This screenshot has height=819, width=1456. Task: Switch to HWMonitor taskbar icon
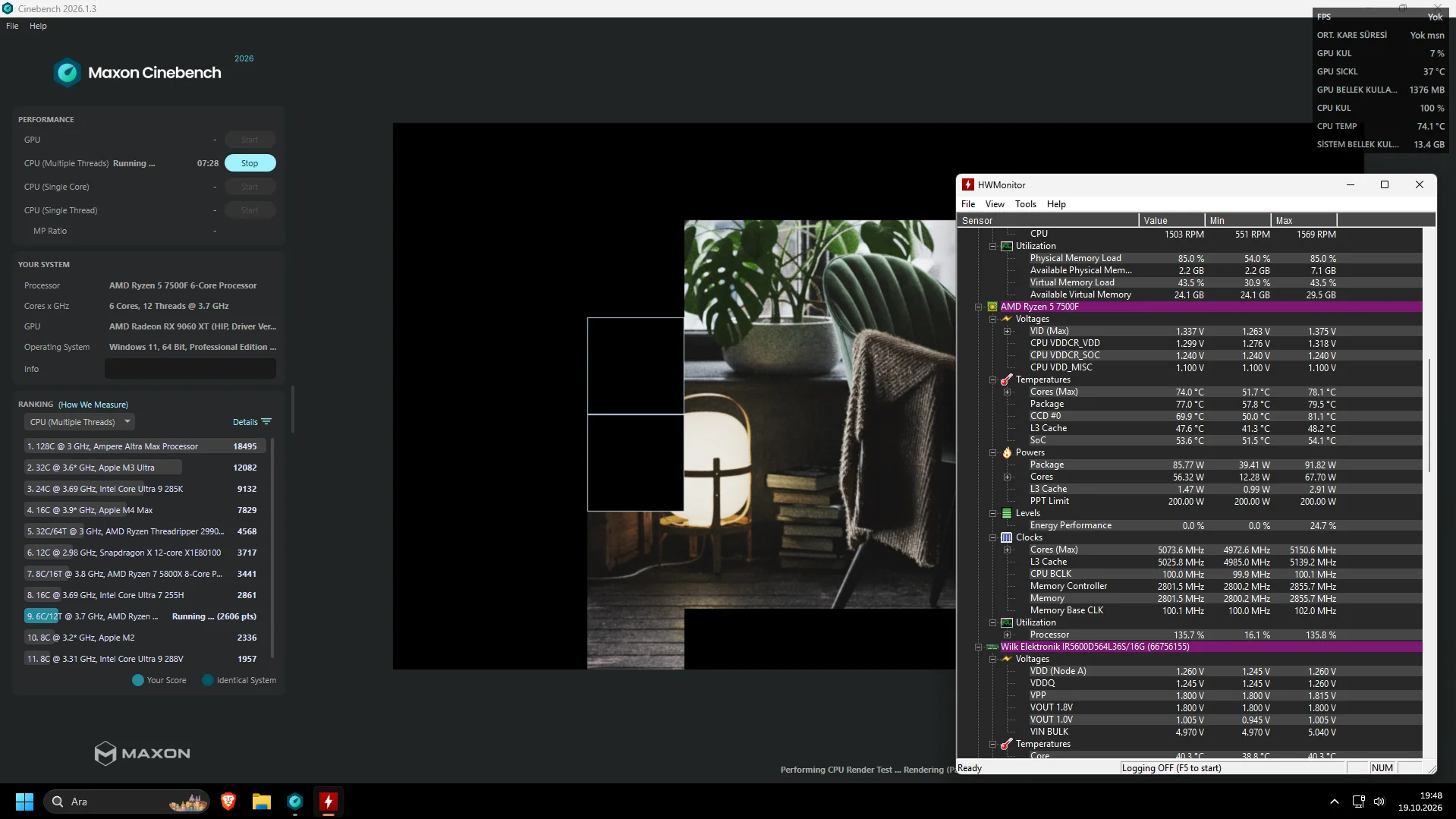pos(328,802)
